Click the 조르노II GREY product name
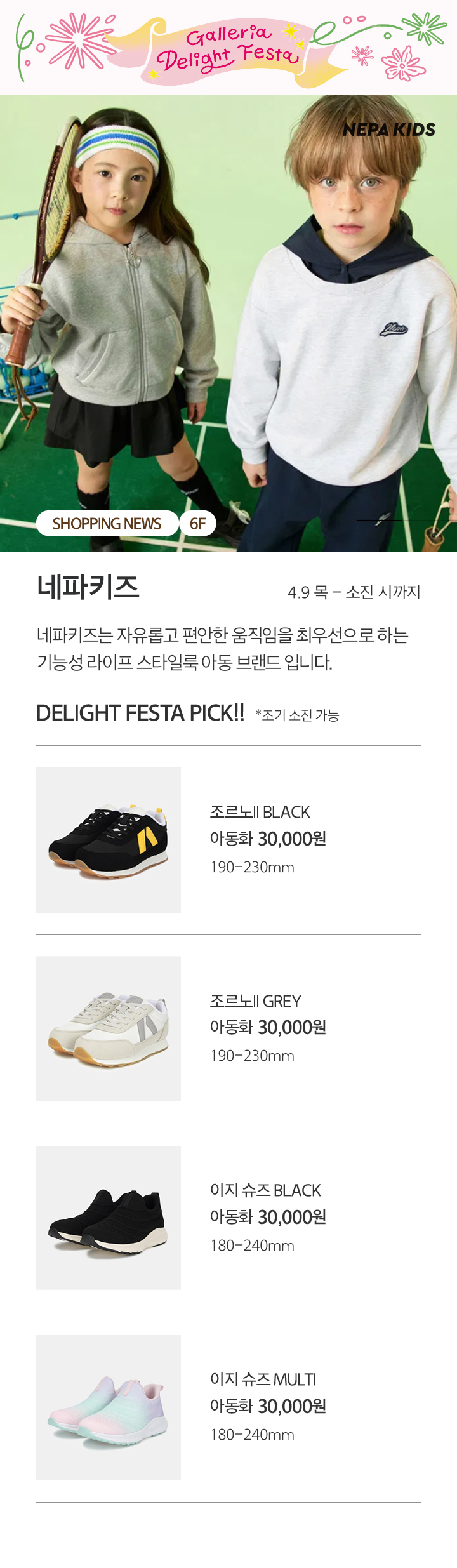 (x=256, y=1001)
